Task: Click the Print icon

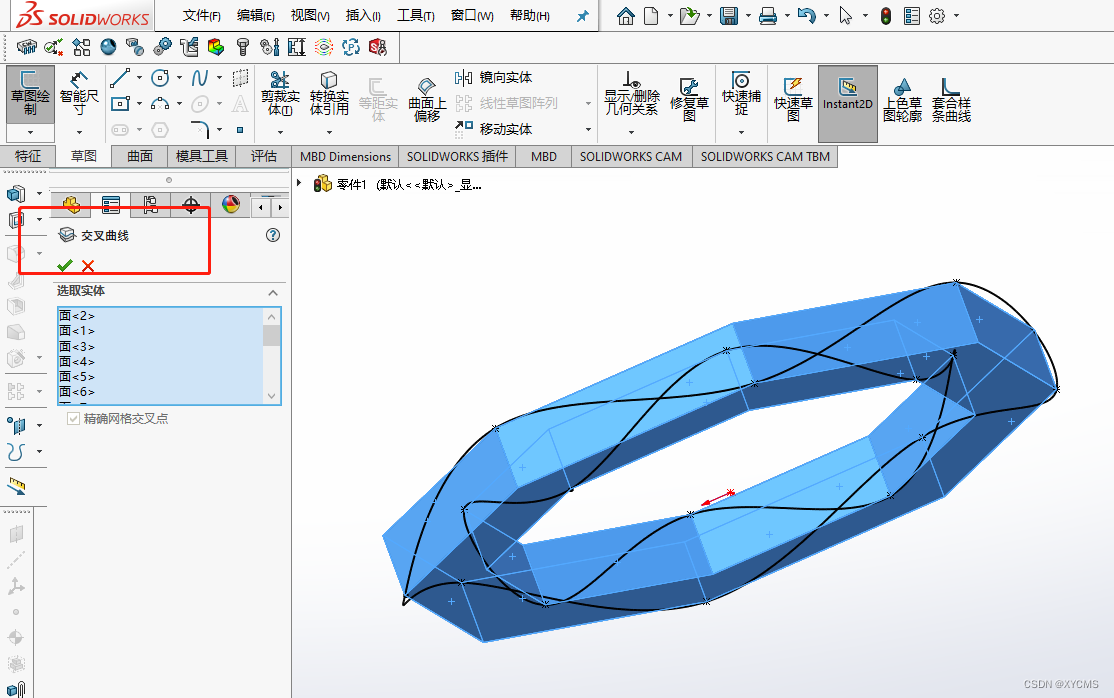Action: (767, 16)
